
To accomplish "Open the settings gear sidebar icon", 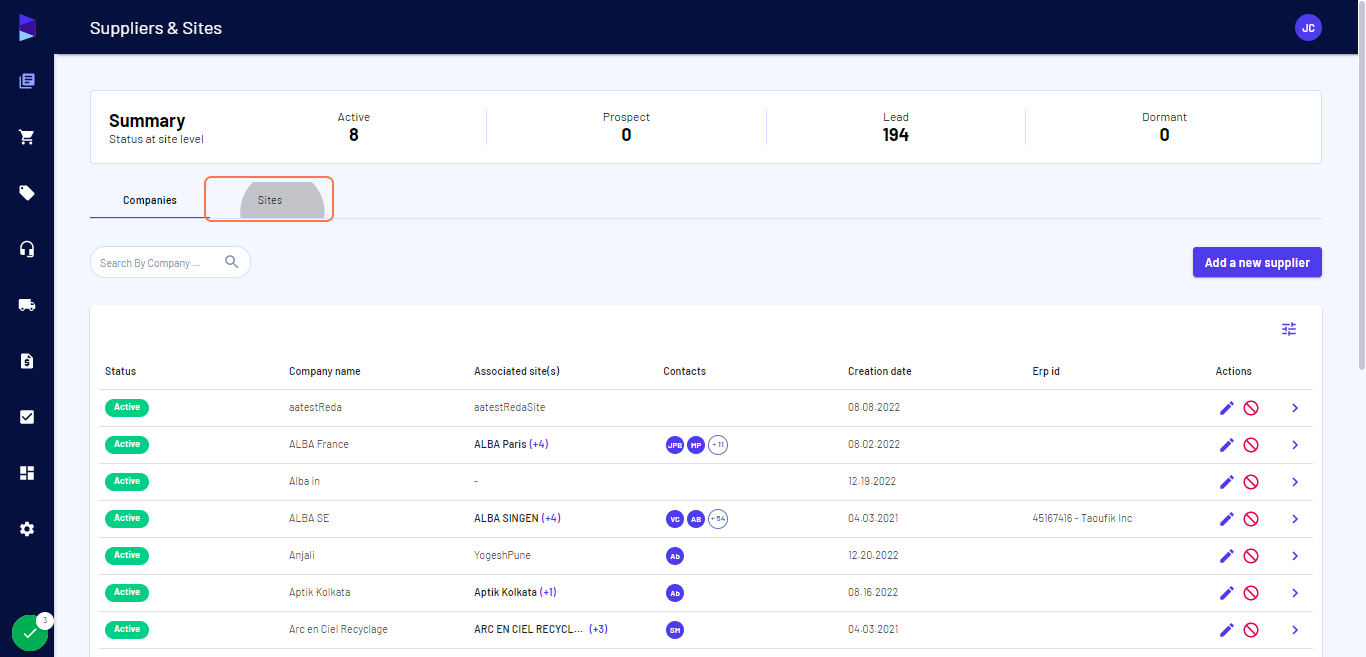I will coord(27,529).
